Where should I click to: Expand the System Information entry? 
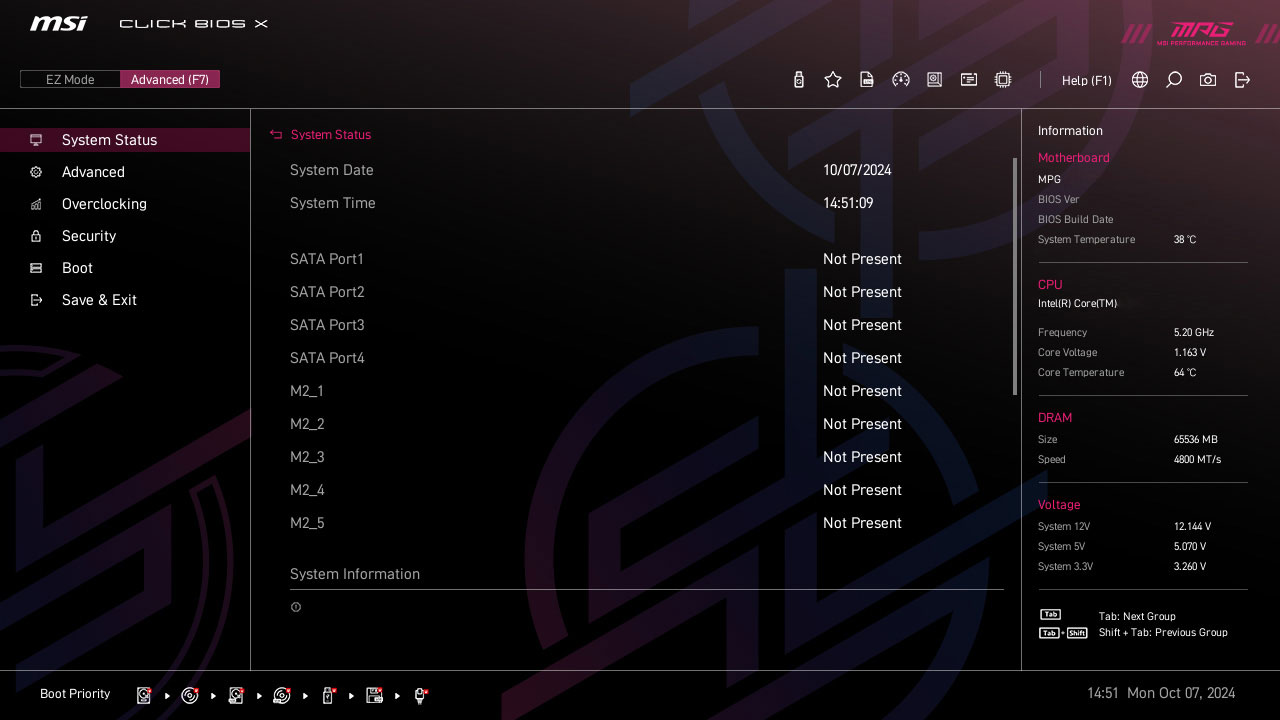coord(355,574)
